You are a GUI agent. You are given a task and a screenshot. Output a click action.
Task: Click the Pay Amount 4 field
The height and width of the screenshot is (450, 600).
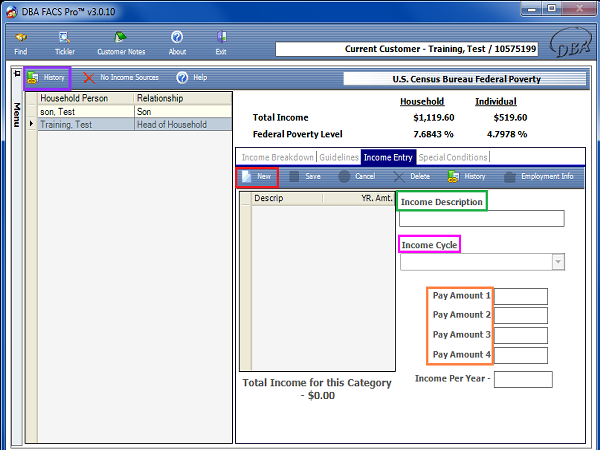pos(521,355)
